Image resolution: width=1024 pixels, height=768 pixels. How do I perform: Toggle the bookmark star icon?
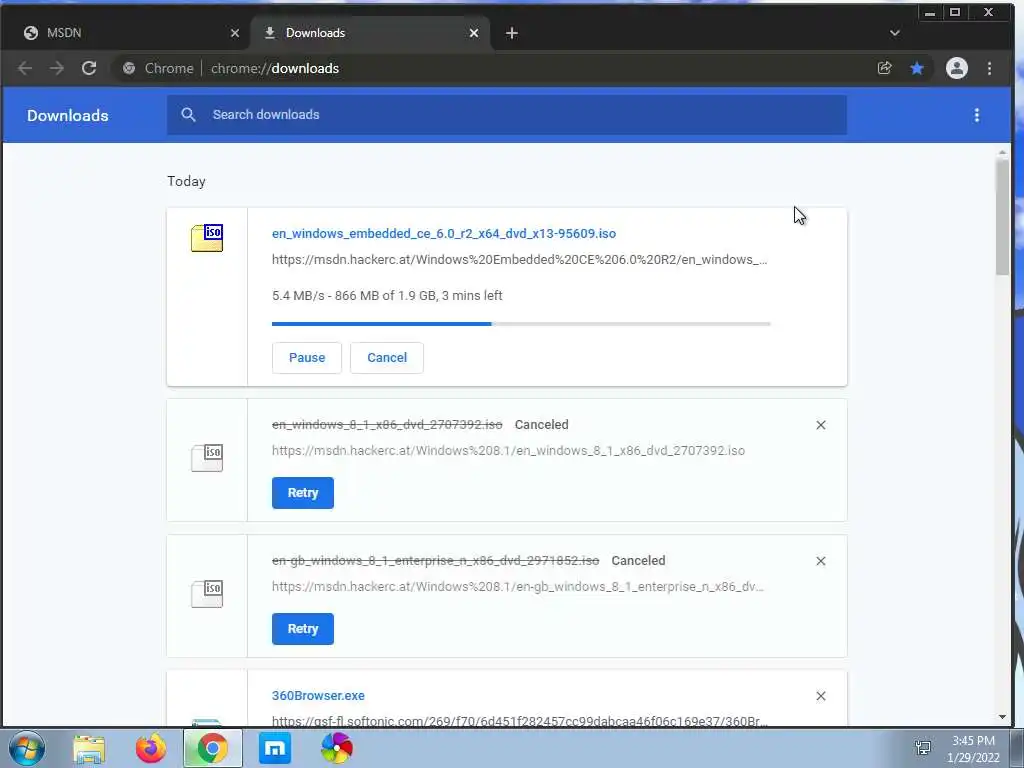[917, 68]
